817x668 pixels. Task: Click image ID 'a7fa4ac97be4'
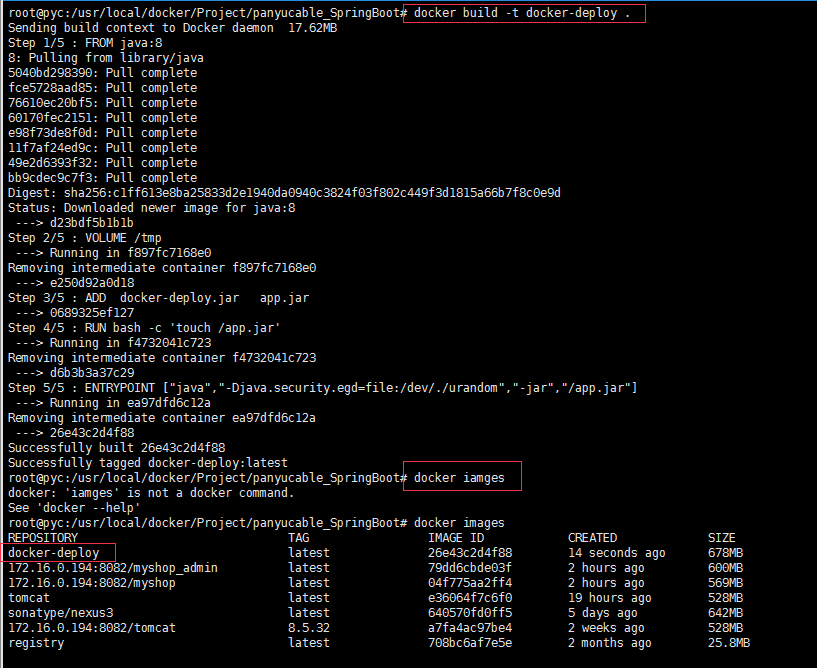[x=470, y=628]
